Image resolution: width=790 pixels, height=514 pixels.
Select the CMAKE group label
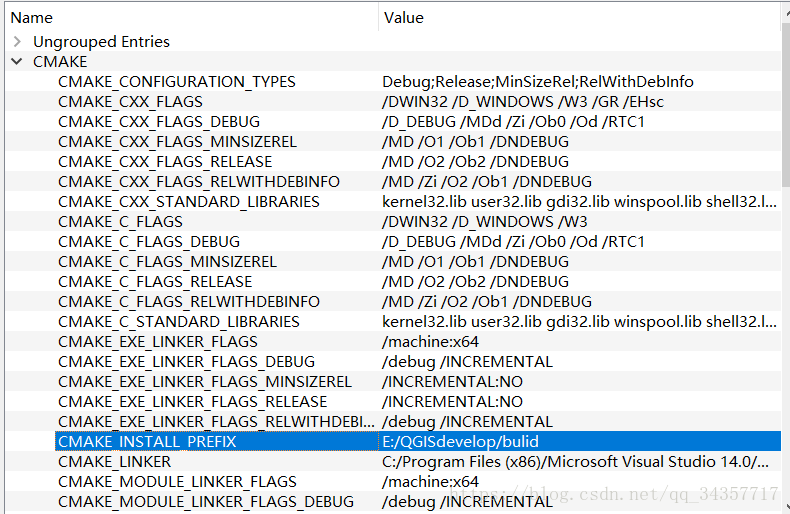click(60, 61)
